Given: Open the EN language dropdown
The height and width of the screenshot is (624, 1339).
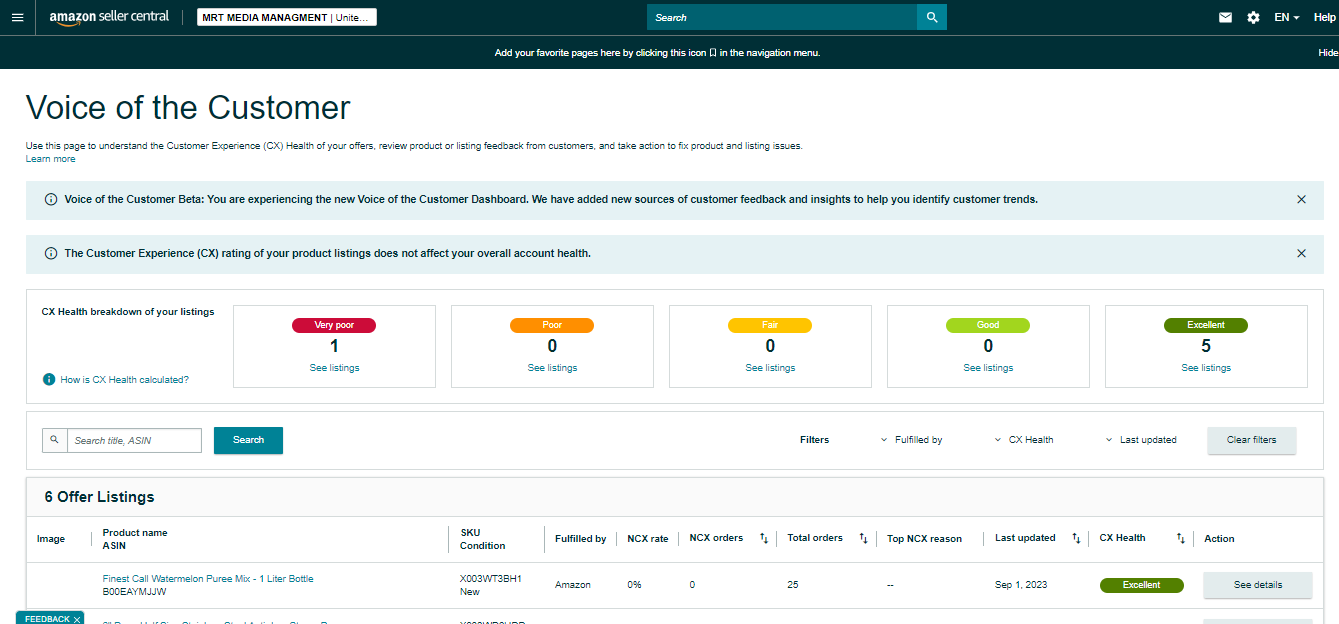Looking at the screenshot, I should click(x=1287, y=18).
